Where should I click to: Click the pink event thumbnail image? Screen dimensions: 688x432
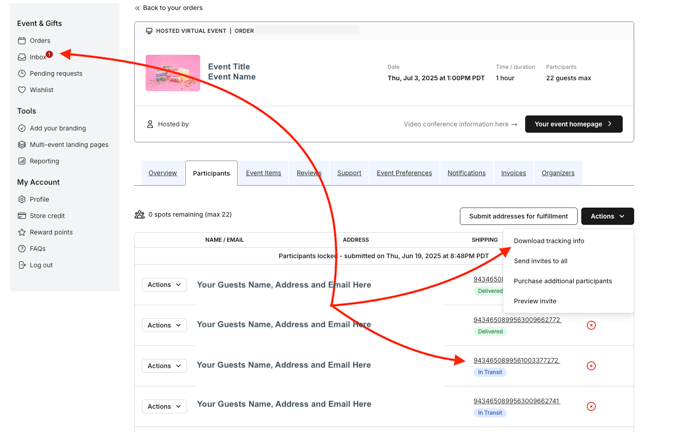[173, 73]
